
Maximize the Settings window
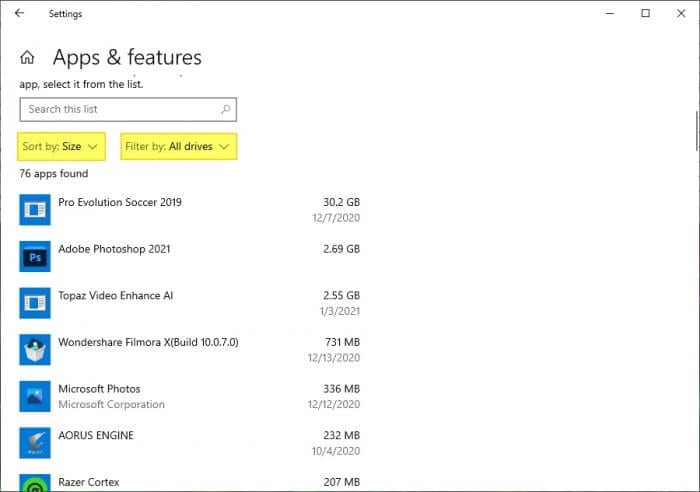click(645, 13)
